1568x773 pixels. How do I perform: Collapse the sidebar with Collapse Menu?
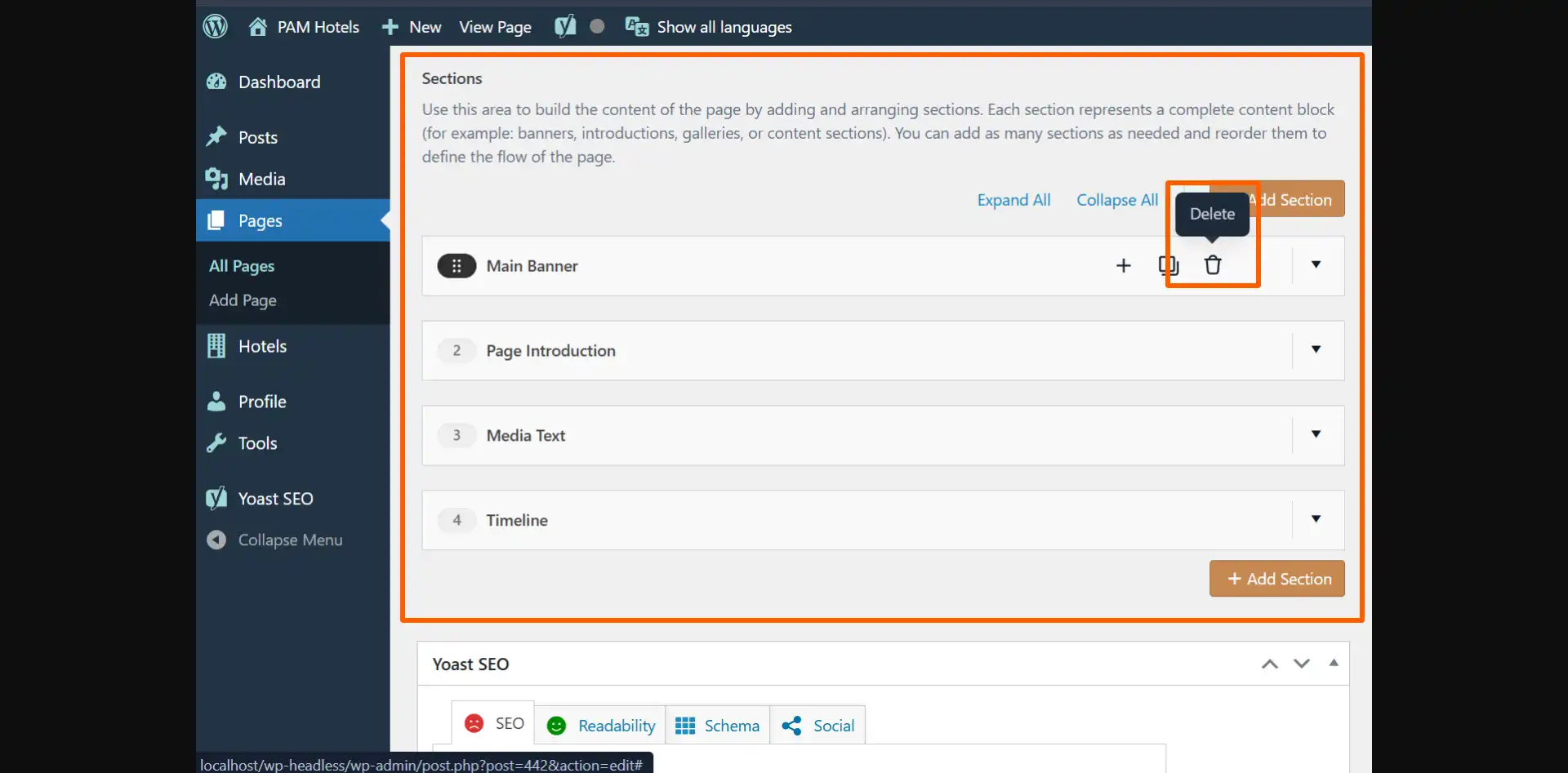(289, 540)
